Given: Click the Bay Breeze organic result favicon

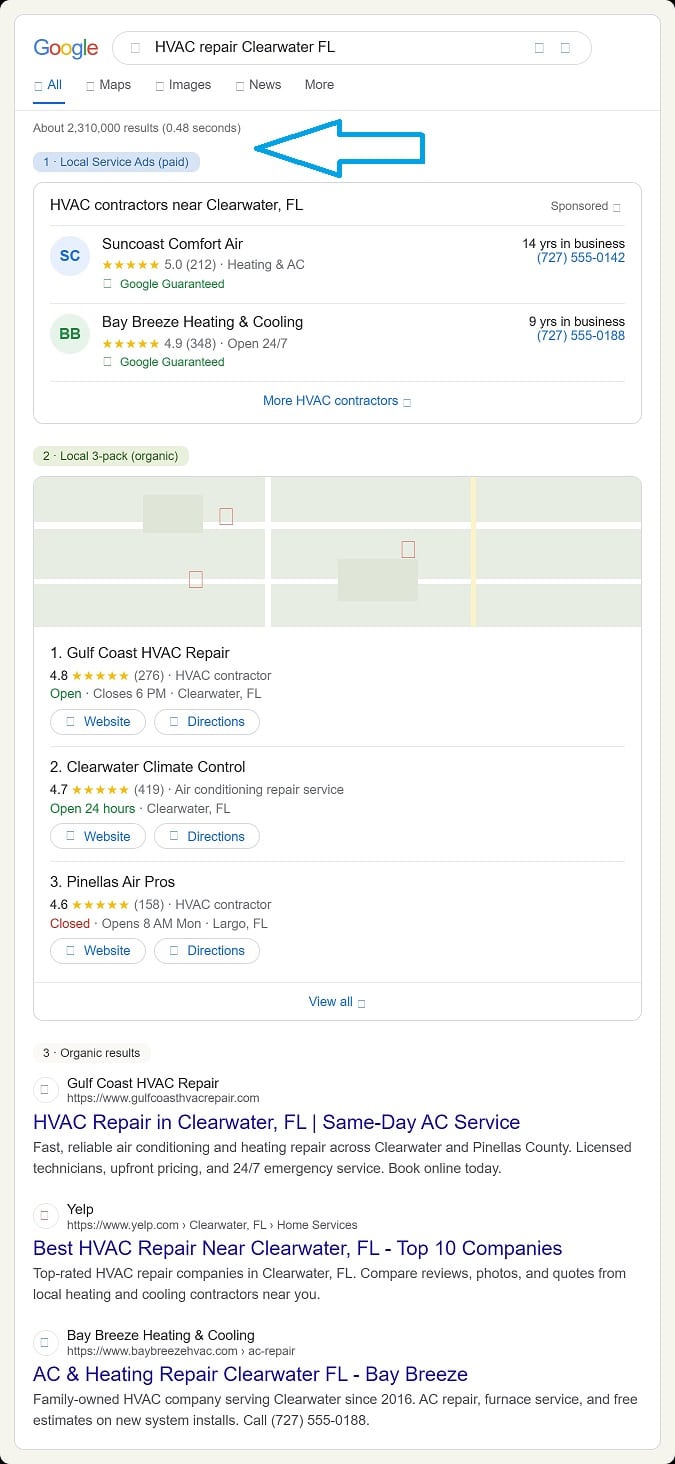Looking at the screenshot, I should 45,1342.
